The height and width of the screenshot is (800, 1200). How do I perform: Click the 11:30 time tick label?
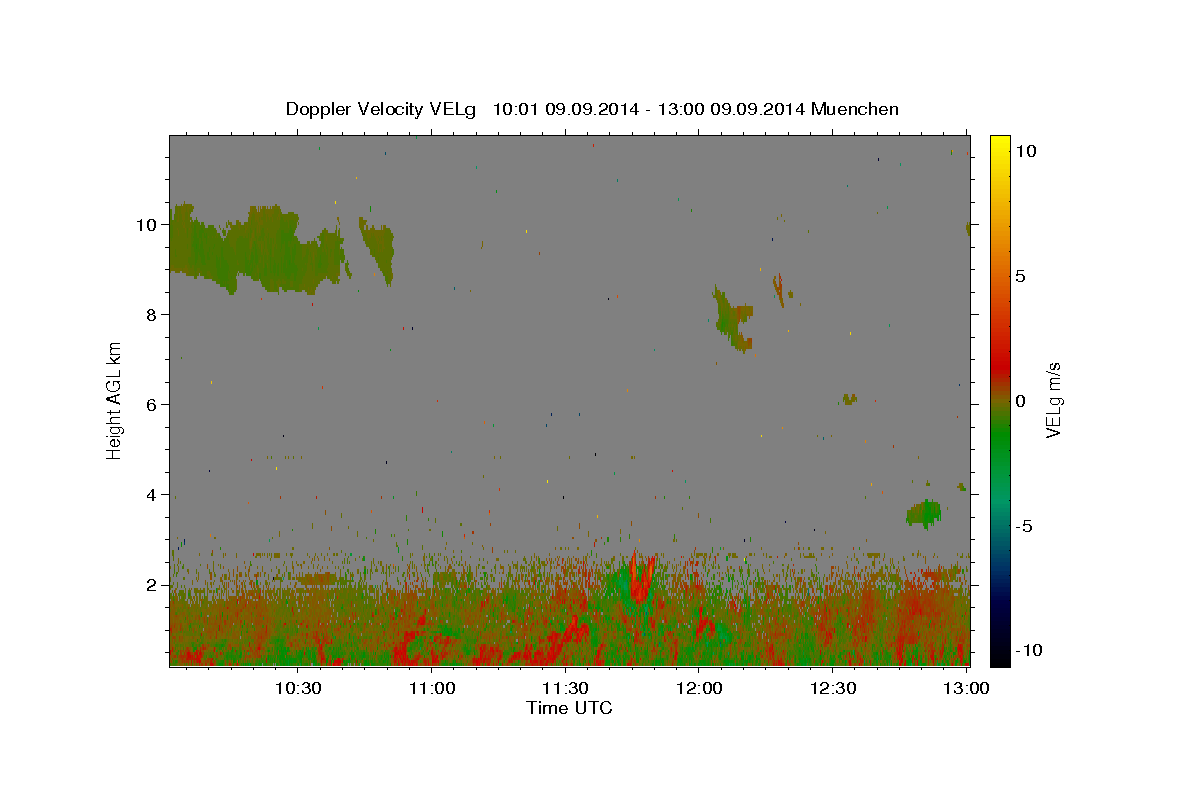point(565,688)
